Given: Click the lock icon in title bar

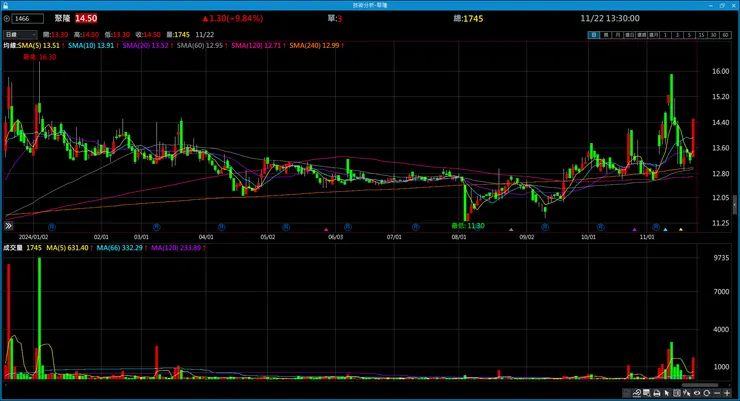Looking at the screenshot, I should pos(5,5).
